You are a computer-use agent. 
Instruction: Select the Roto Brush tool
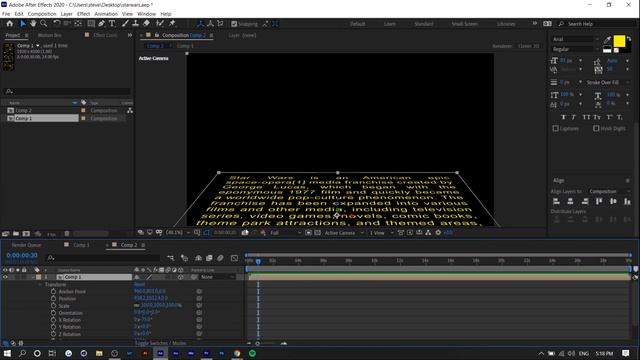160,24
